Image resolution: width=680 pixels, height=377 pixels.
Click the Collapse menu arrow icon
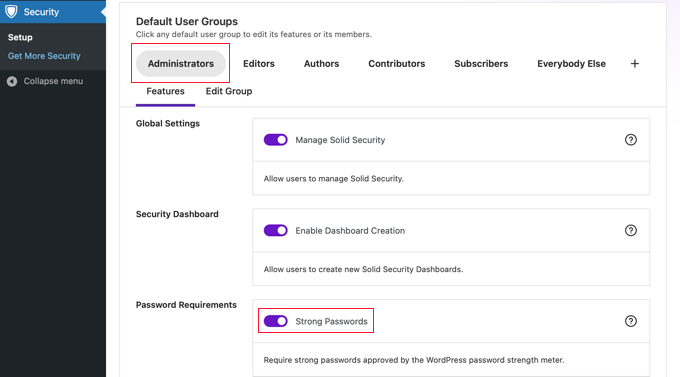(12, 81)
